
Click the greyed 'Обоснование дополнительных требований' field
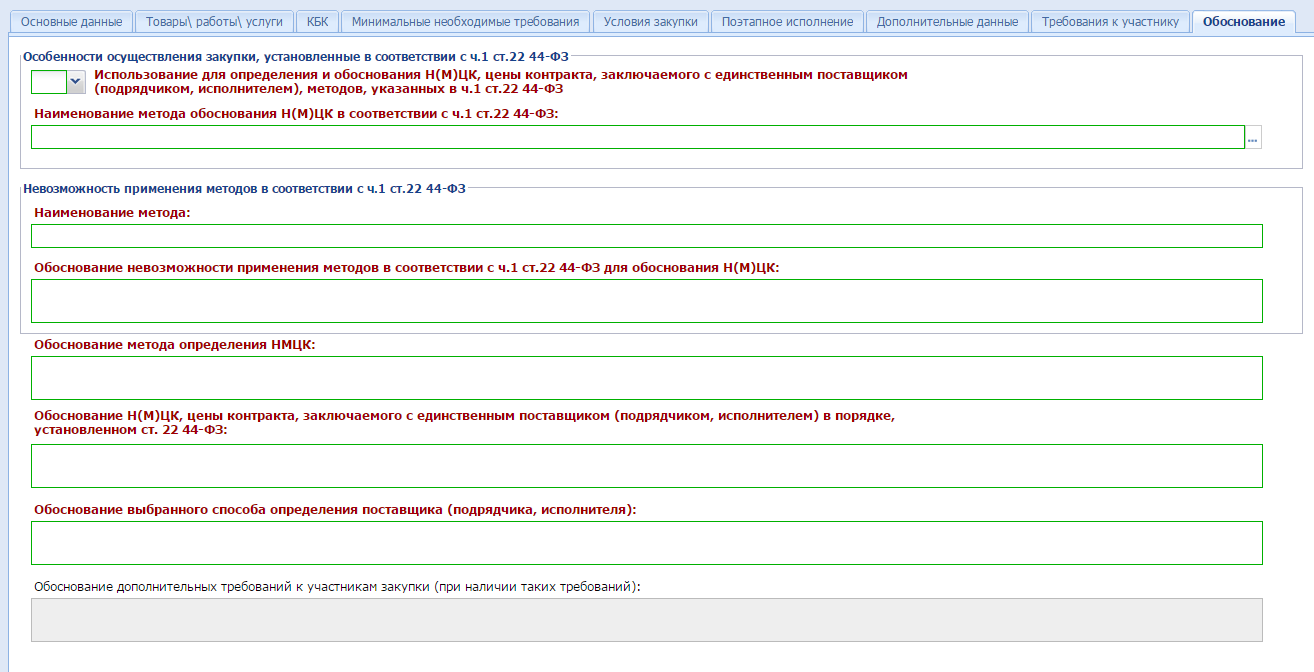coord(646,620)
